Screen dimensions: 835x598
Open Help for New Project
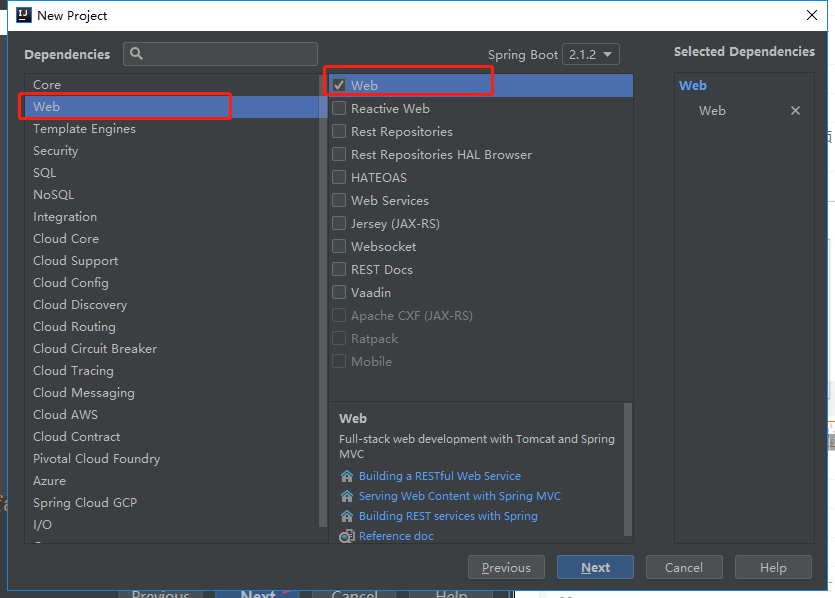pos(773,568)
